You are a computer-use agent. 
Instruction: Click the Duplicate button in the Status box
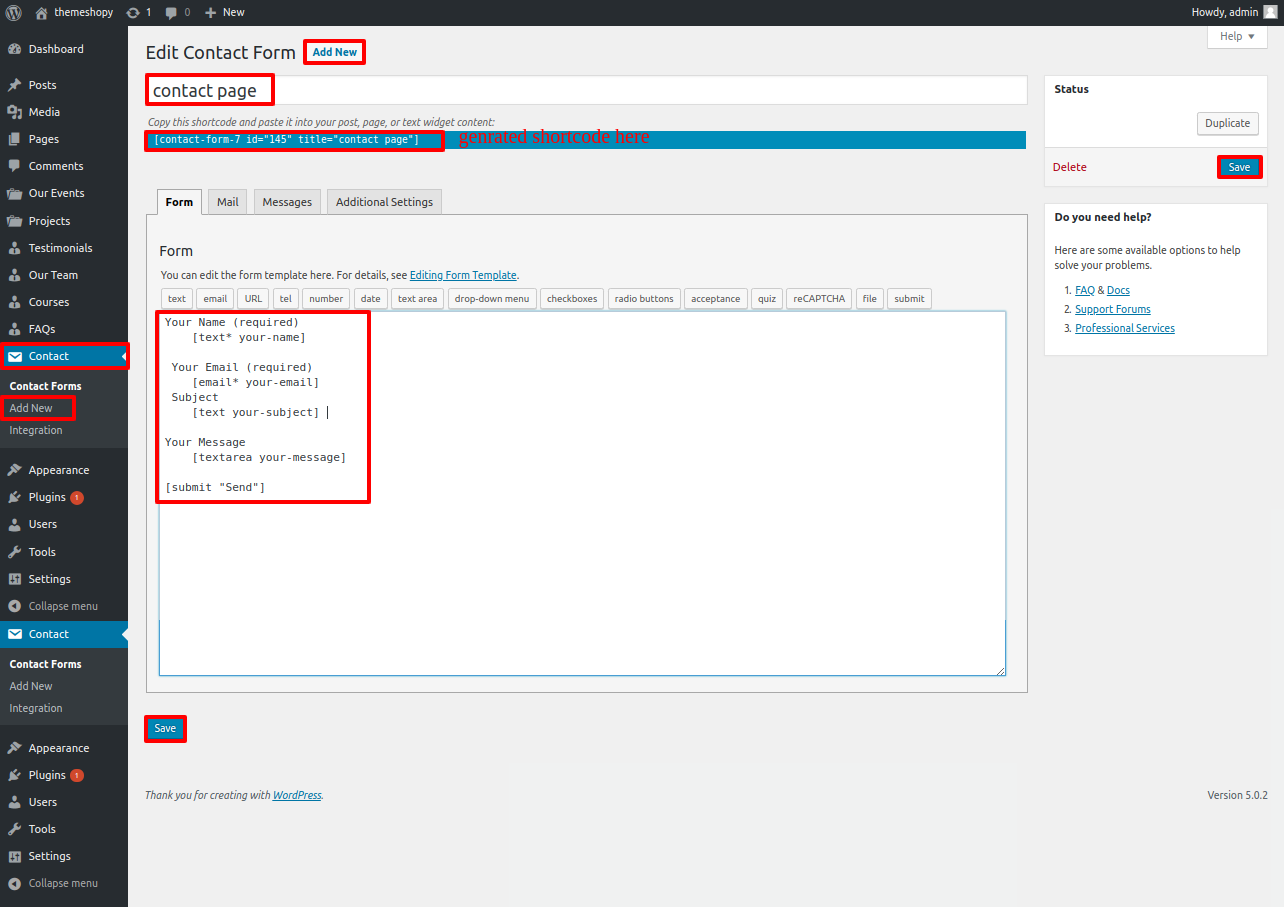point(1227,123)
